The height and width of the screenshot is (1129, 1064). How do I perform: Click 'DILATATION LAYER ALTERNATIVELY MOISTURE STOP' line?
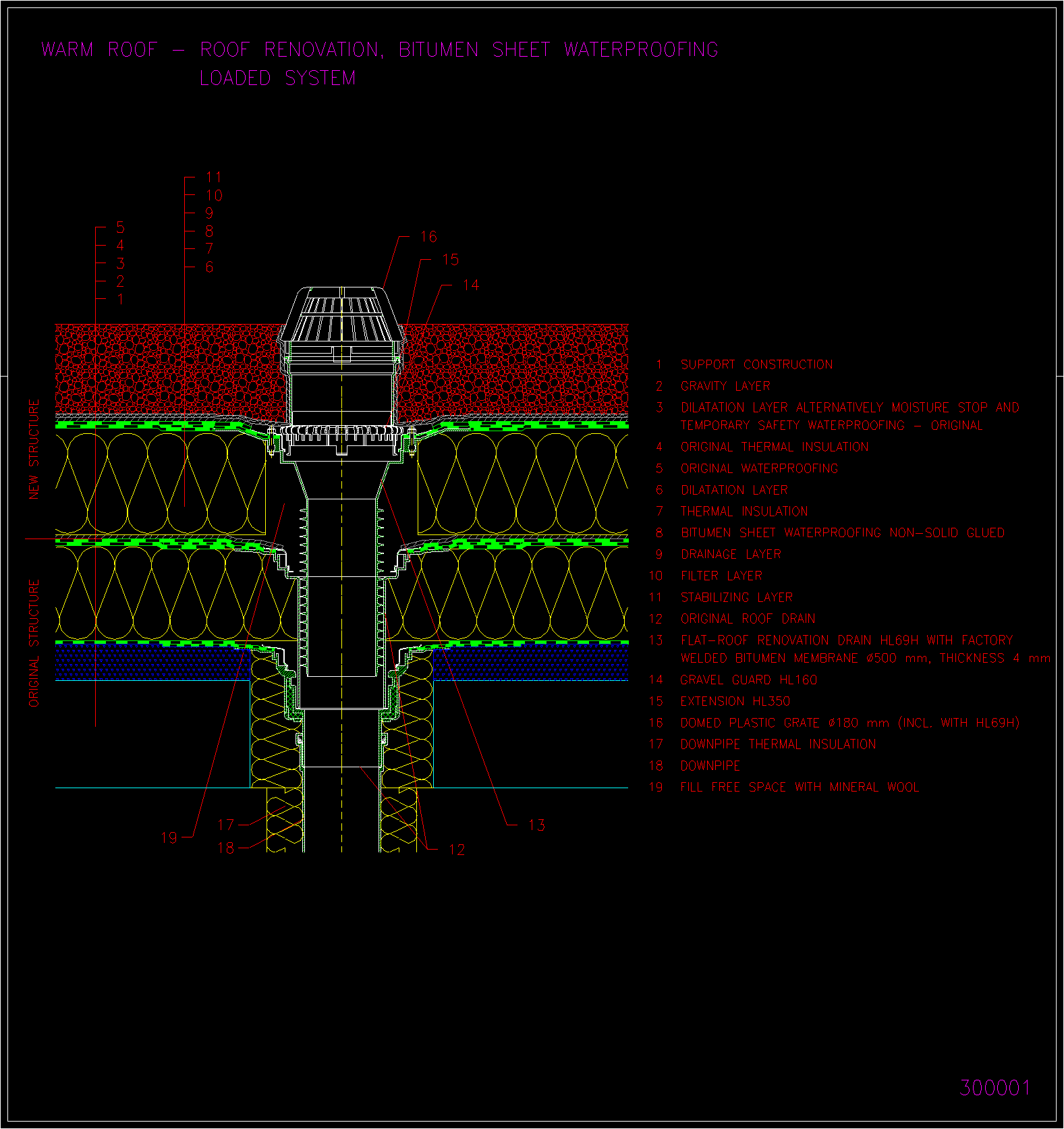pyautogui.click(x=850, y=408)
